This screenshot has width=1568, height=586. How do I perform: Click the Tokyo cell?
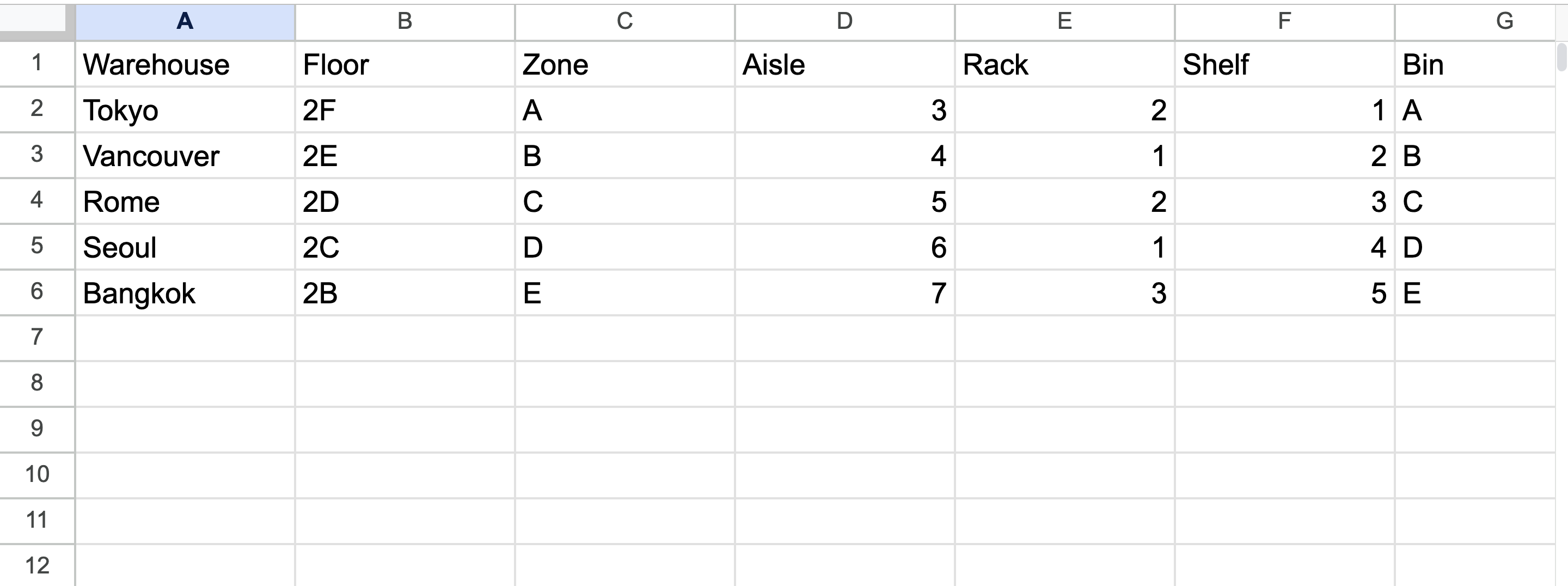(185, 110)
